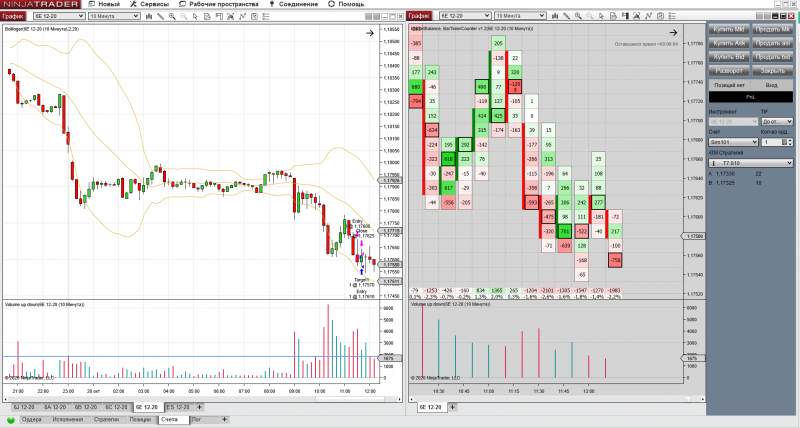
Task: Open data series icon in left chart
Action: tap(207, 16)
